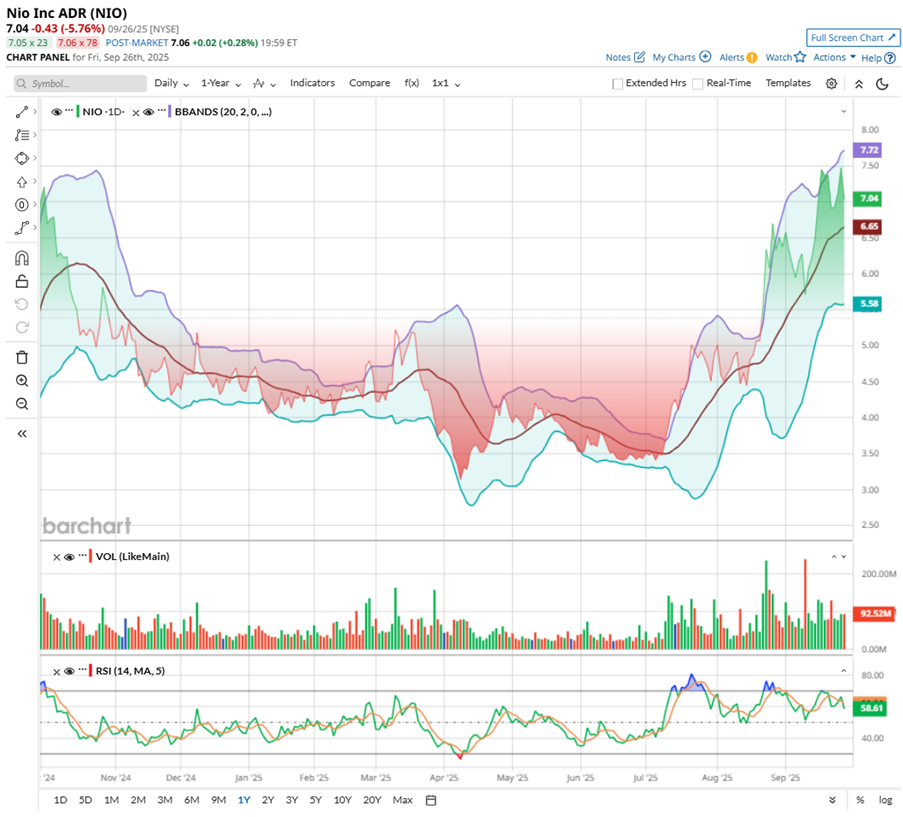903x817 pixels.
Task: Collapse the drawing tools sidebar
Action: pos(22,434)
